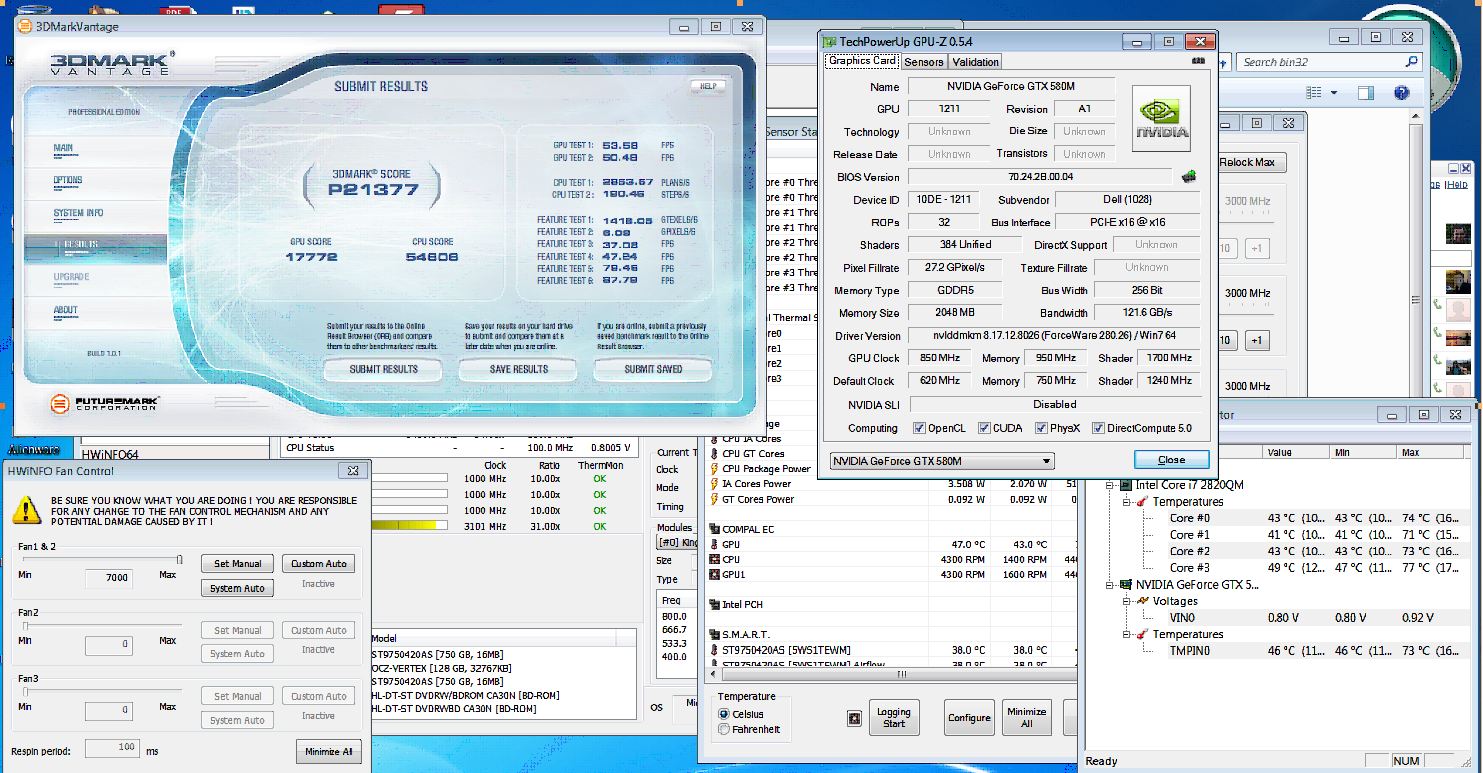The width and height of the screenshot is (1483, 773).
Task: Click the Respin period input field
Action: point(112,748)
